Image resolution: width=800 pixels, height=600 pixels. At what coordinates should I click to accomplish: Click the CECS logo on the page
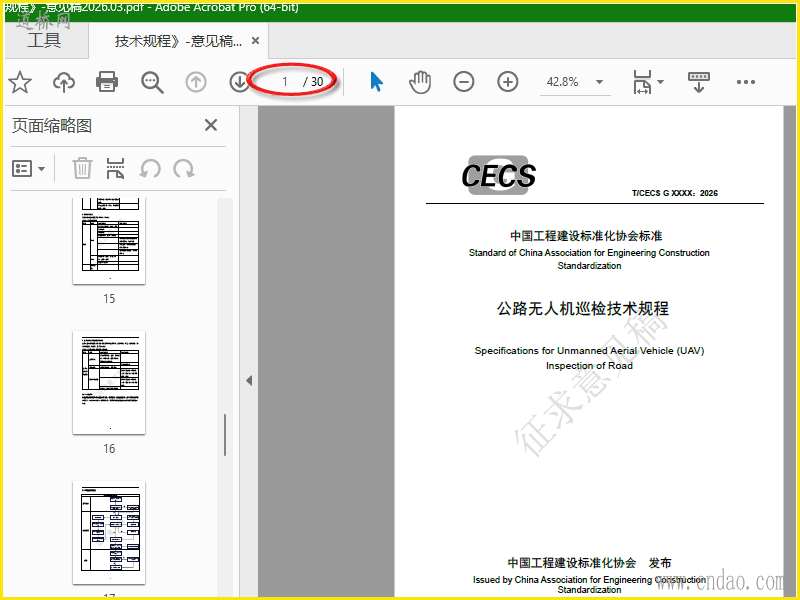click(498, 175)
